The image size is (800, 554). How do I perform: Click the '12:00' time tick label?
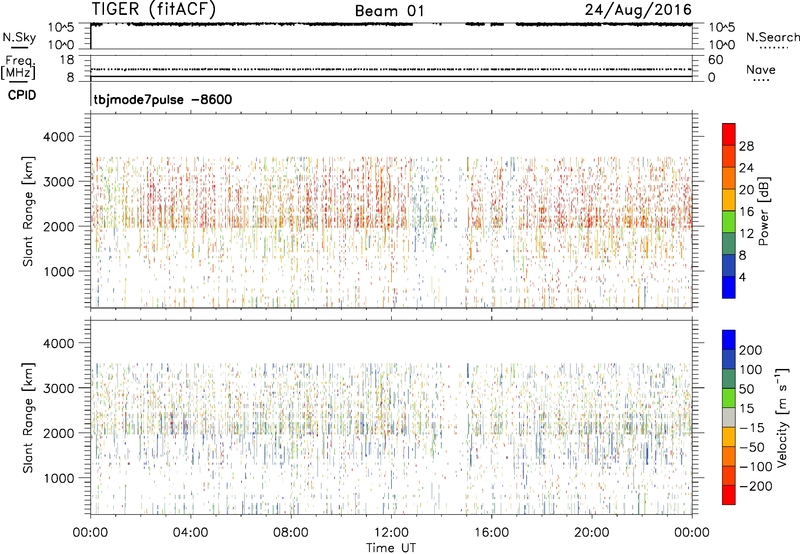391,533
